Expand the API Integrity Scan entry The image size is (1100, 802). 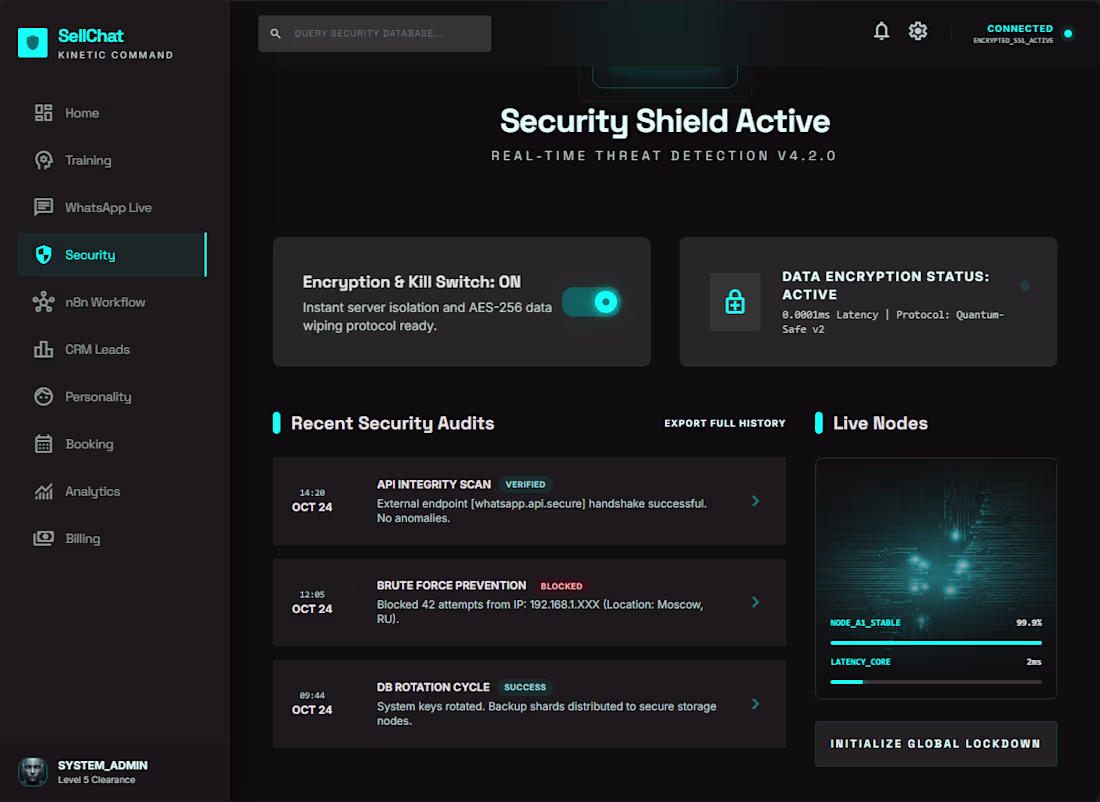(x=755, y=501)
